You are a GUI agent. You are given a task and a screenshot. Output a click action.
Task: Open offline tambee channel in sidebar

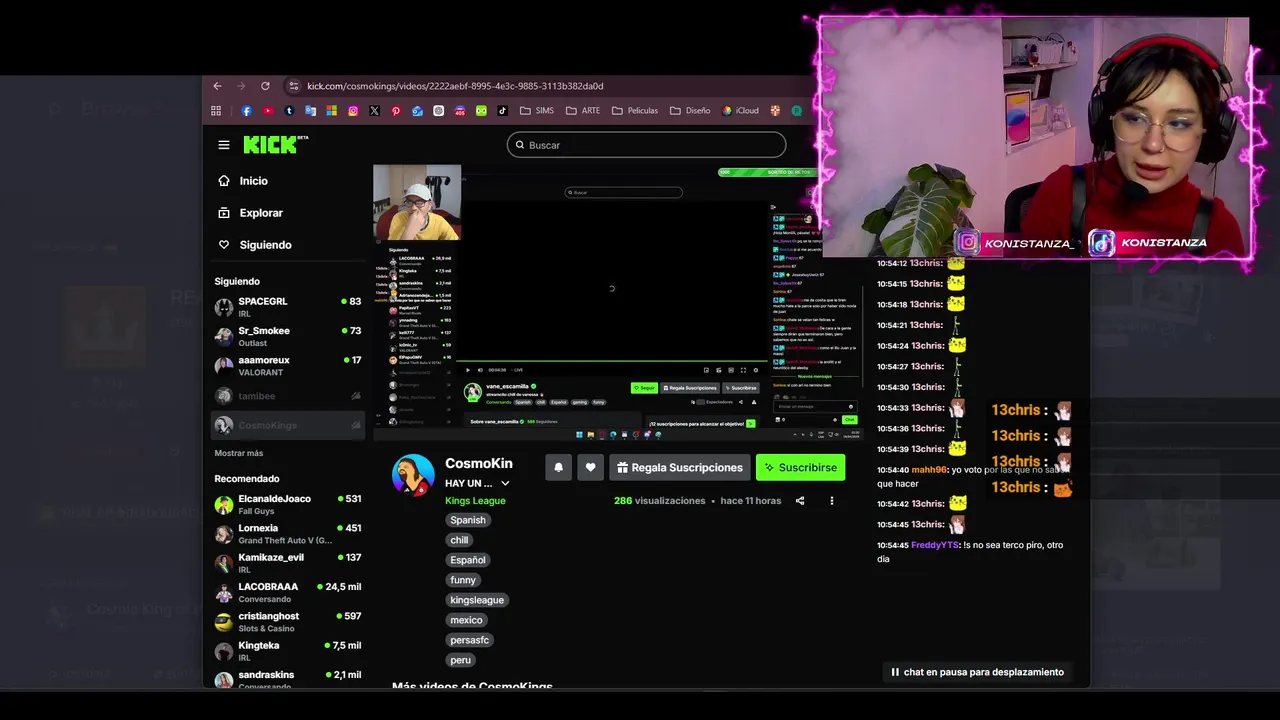(288, 396)
